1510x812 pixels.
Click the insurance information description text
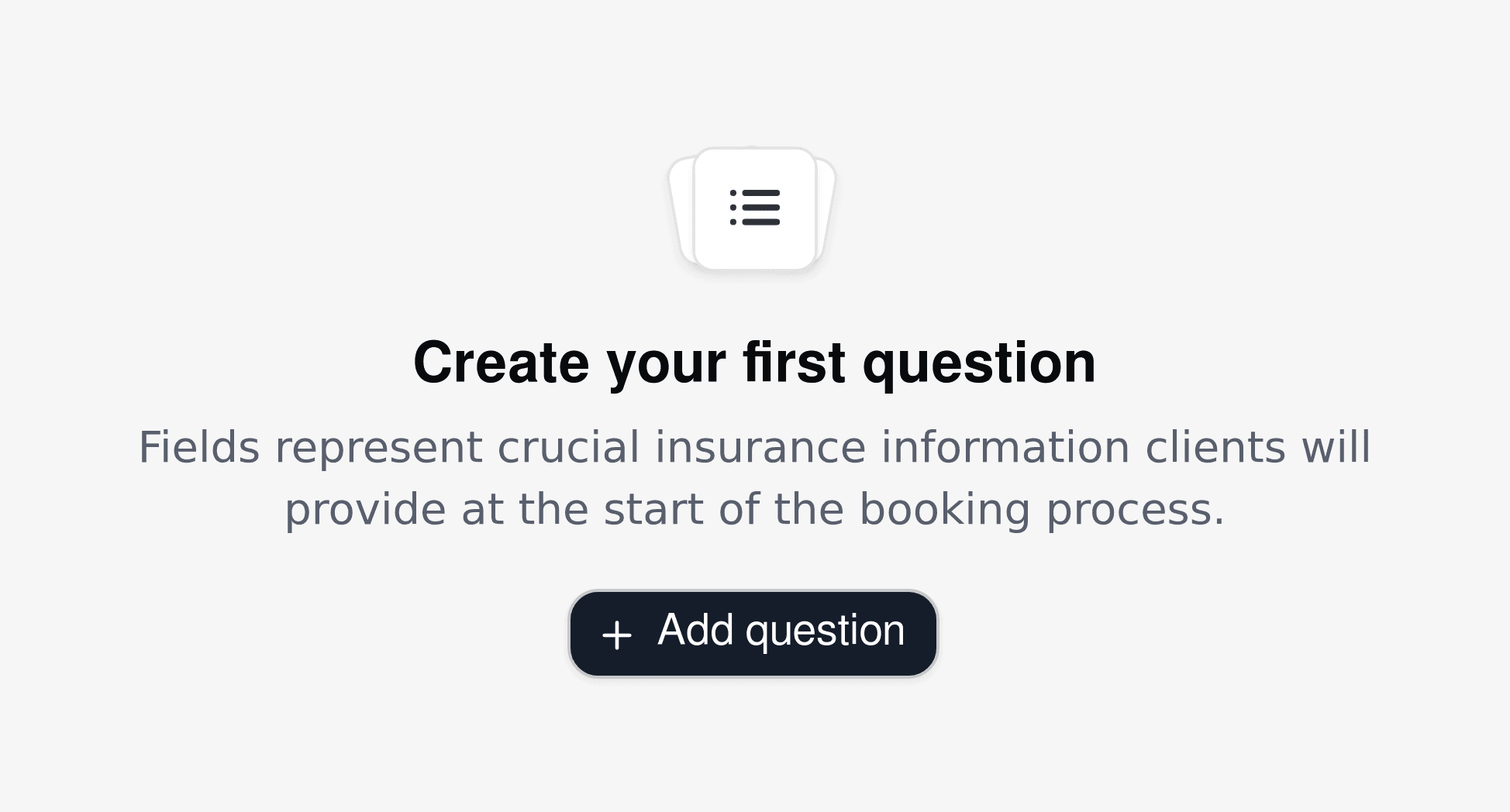pyautogui.click(x=754, y=446)
